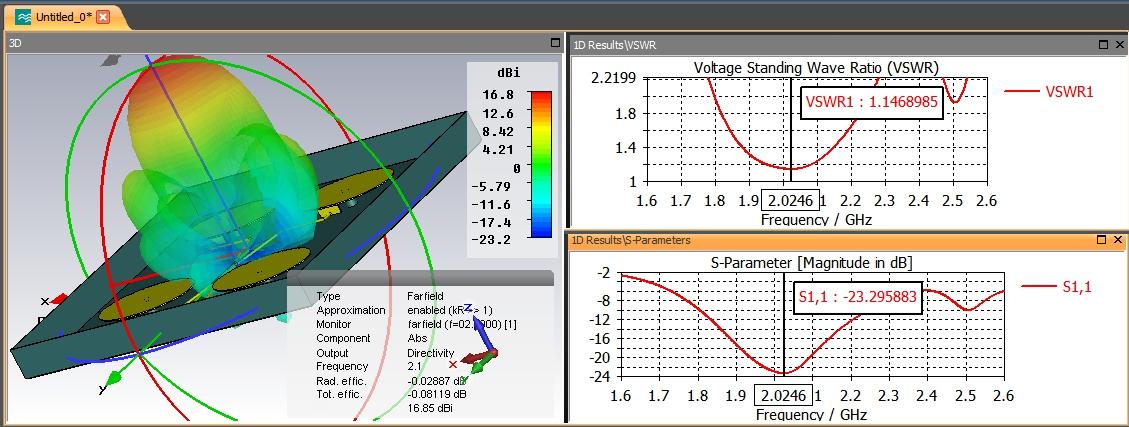Activate the 3D panel title bar
Viewport: 1129px width, 427px height.
tap(284, 43)
